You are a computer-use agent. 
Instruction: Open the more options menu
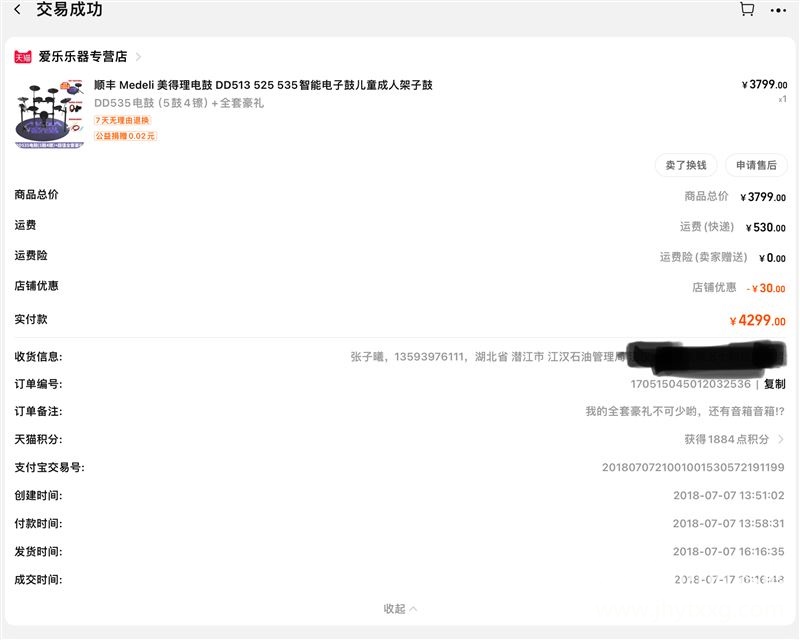(778, 10)
